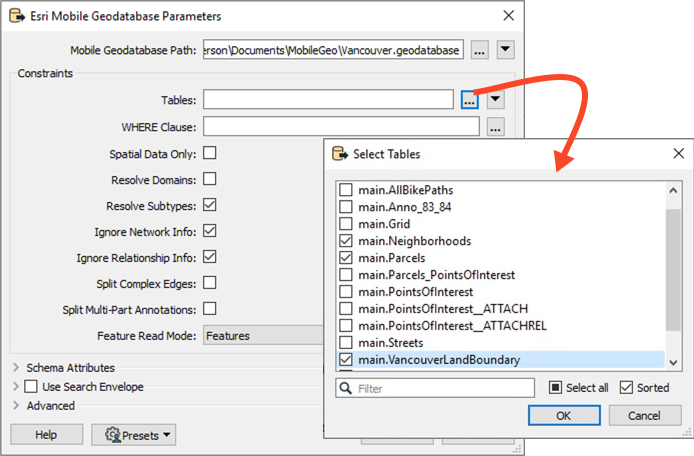Click the WHERE Clause text field
The height and width of the screenshot is (456, 694).
tap(341, 127)
